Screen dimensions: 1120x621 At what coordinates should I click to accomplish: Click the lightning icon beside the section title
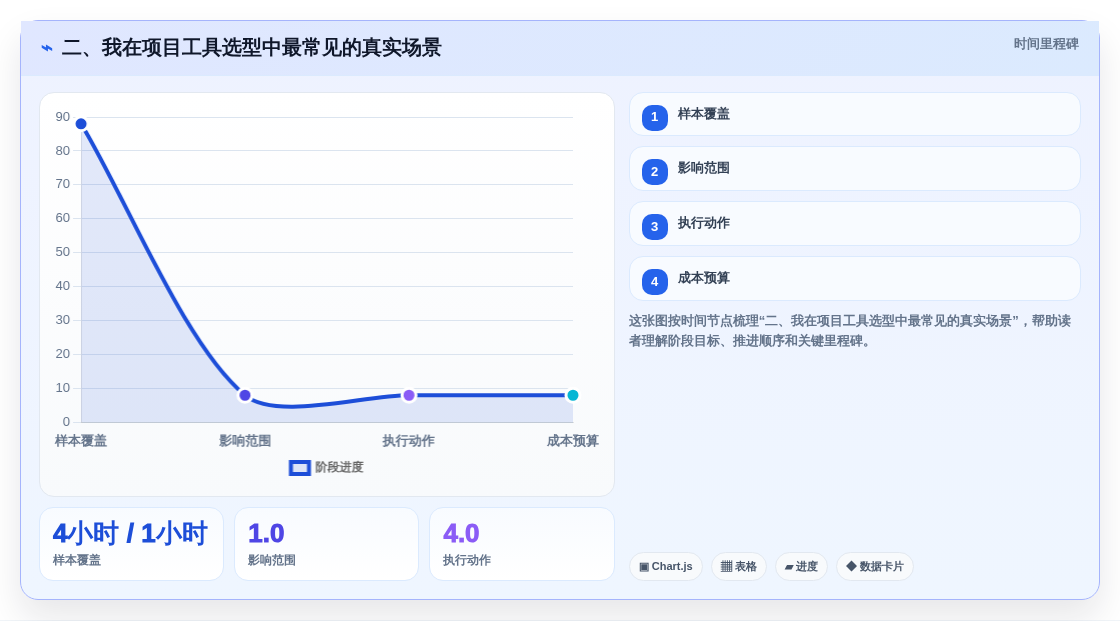47,49
